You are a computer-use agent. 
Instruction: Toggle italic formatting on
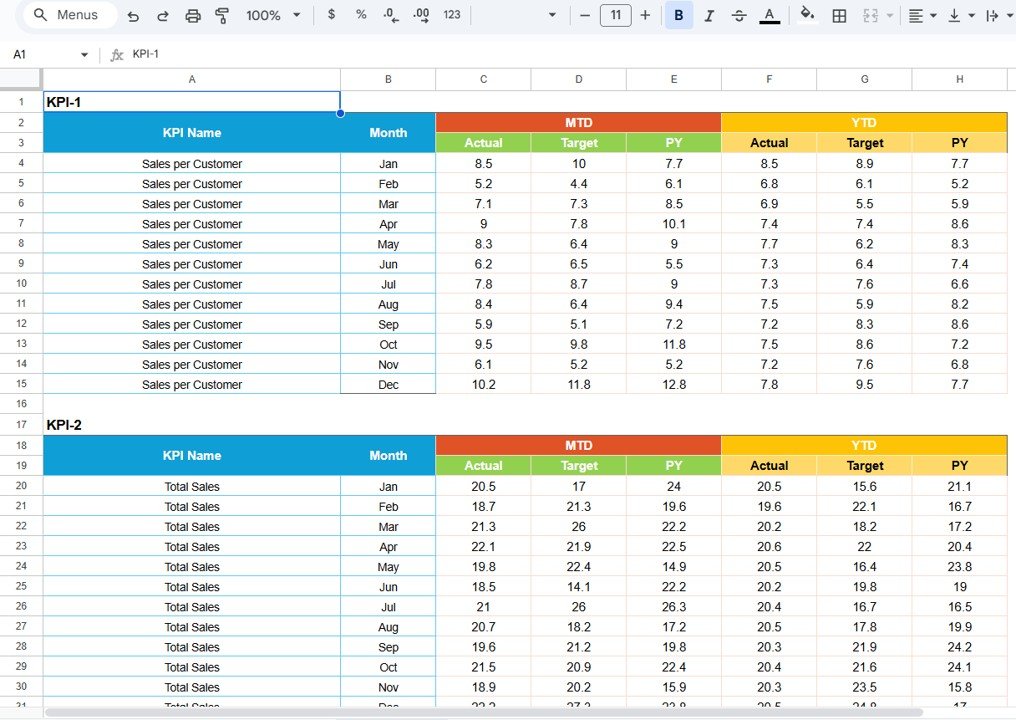pyautogui.click(x=710, y=15)
